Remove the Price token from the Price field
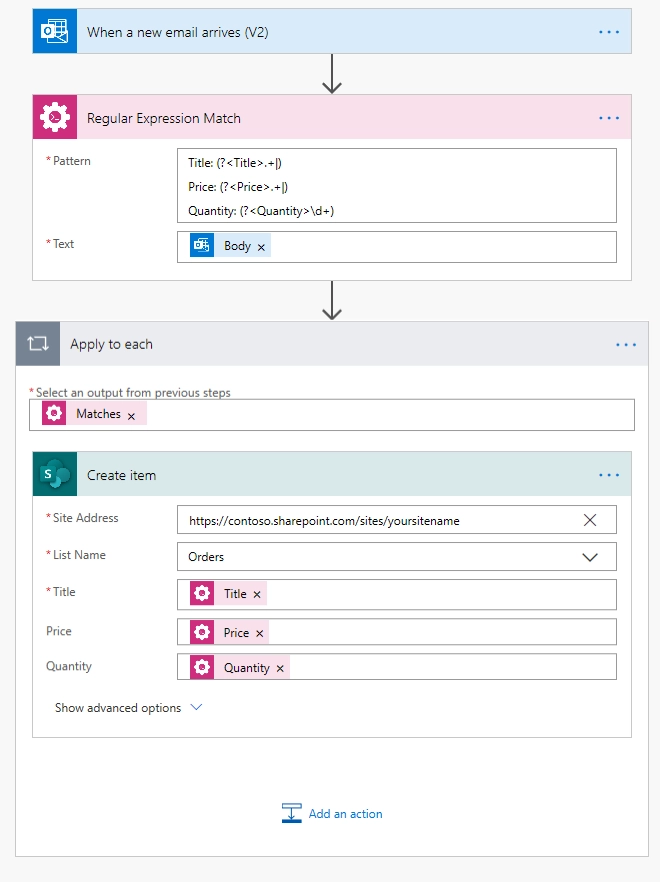This screenshot has height=882, width=660. pos(259,633)
